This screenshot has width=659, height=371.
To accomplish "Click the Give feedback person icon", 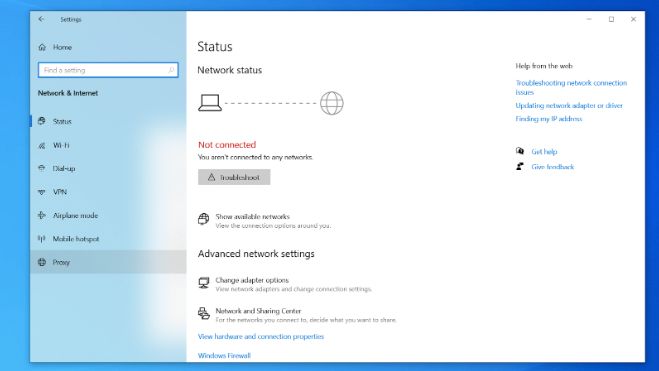I will [x=520, y=166].
